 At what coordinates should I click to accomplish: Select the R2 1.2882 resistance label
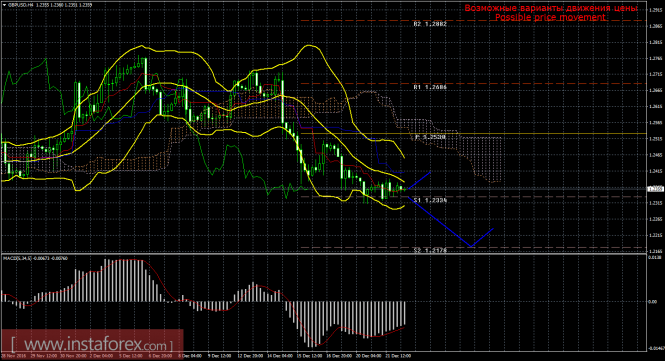pos(430,24)
